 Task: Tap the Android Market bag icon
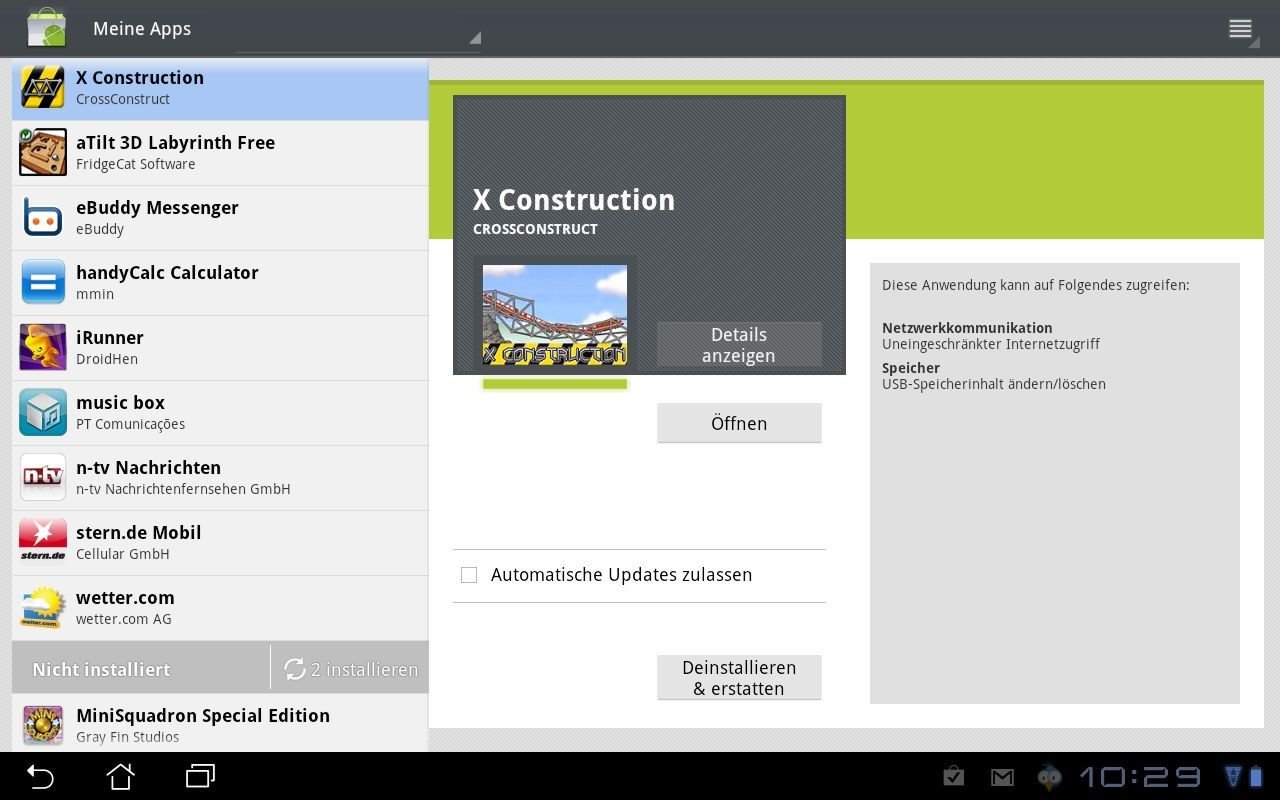[x=46, y=28]
